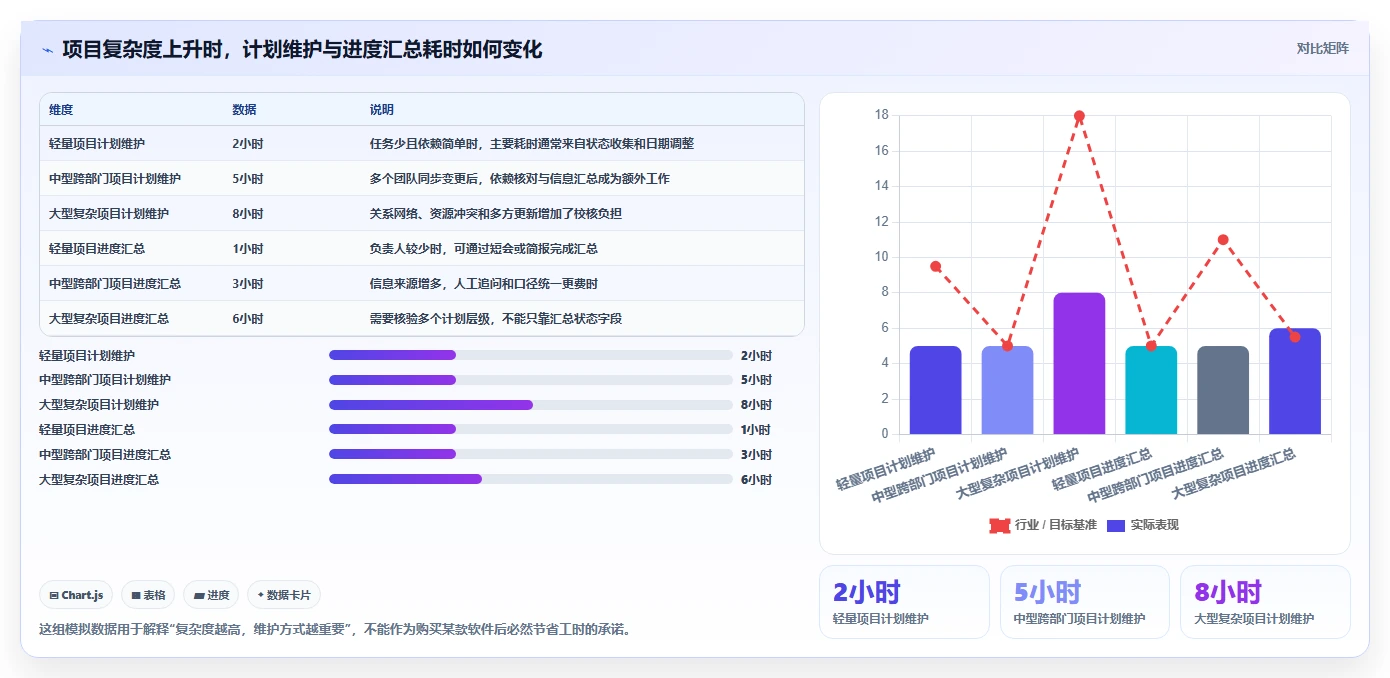The width and height of the screenshot is (1390, 678).
Task: Select the 中型跨部门项目进度汇总 table row
Action: (x=422, y=284)
